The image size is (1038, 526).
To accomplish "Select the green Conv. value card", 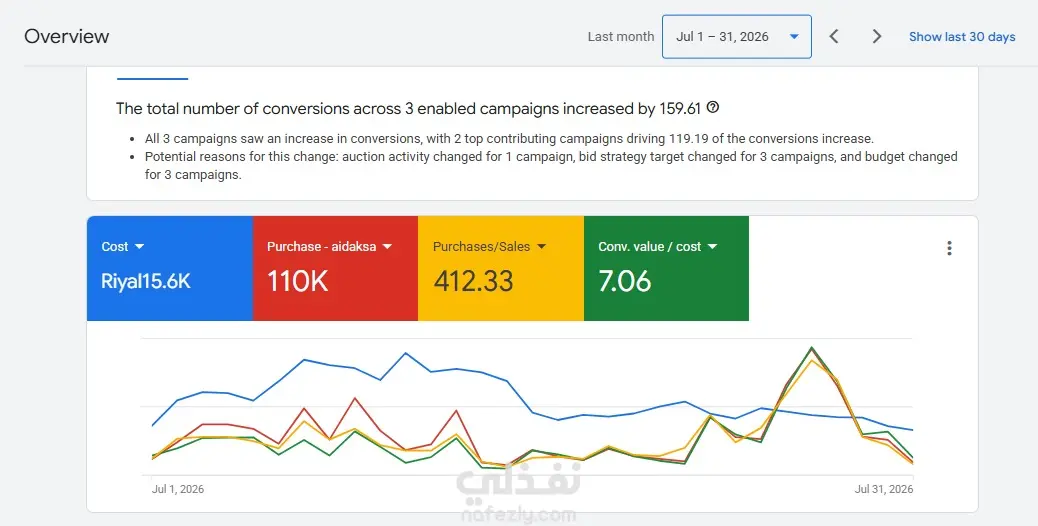I will coord(666,269).
